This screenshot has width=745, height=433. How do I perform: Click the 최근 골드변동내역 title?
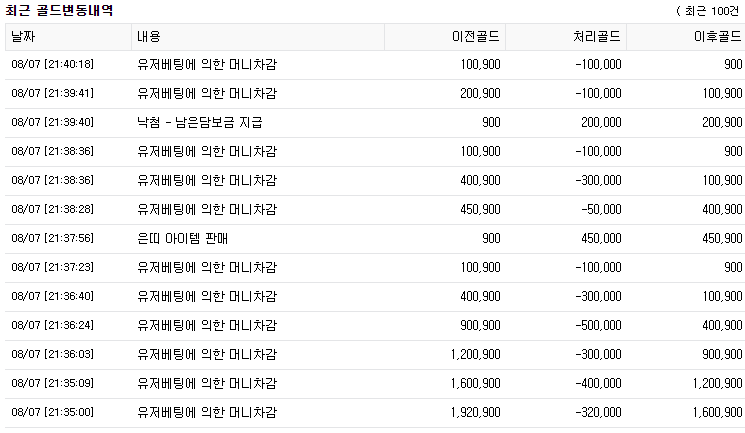tap(60, 11)
